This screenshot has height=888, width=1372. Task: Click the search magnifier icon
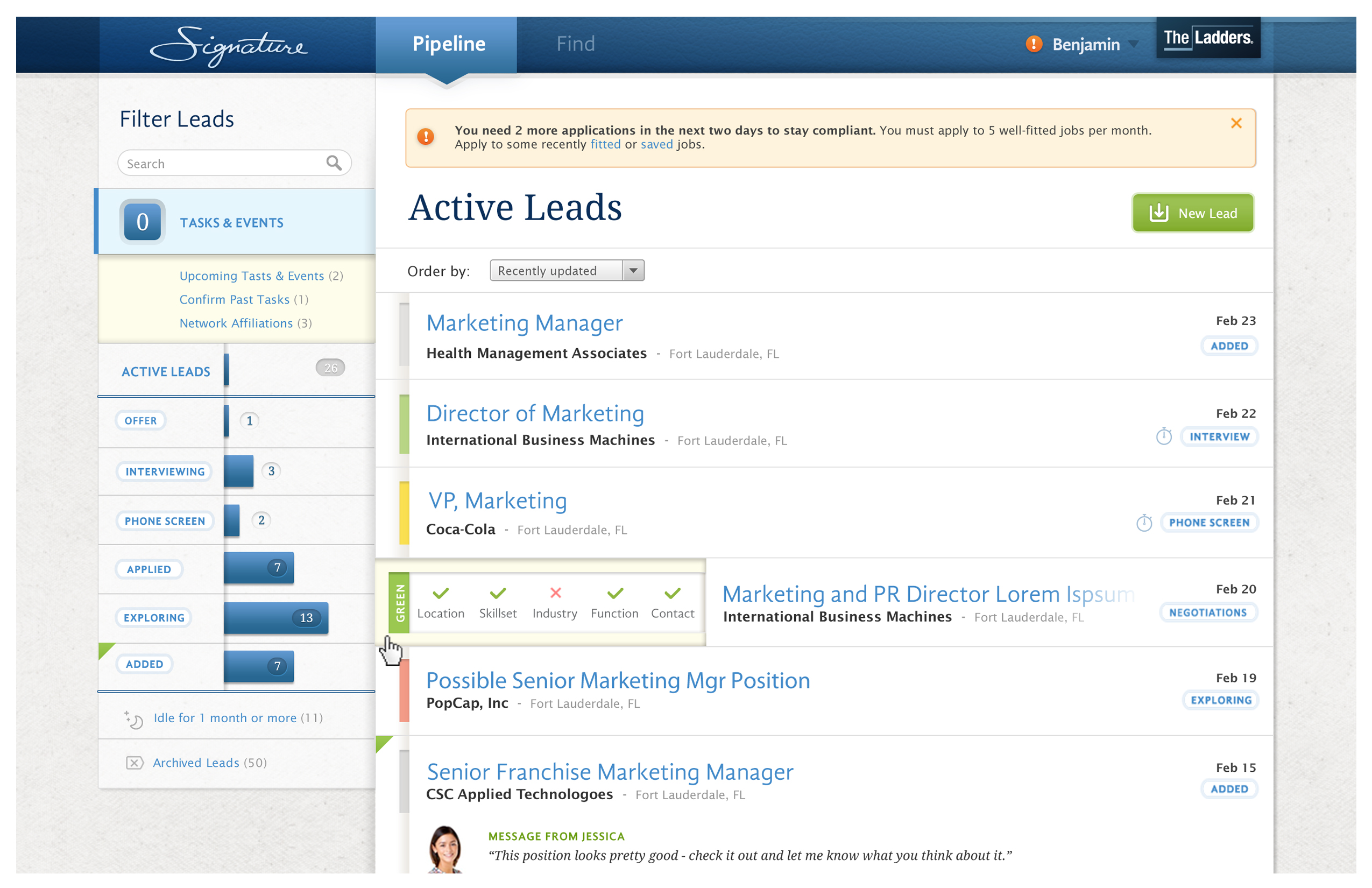pos(334,163)
